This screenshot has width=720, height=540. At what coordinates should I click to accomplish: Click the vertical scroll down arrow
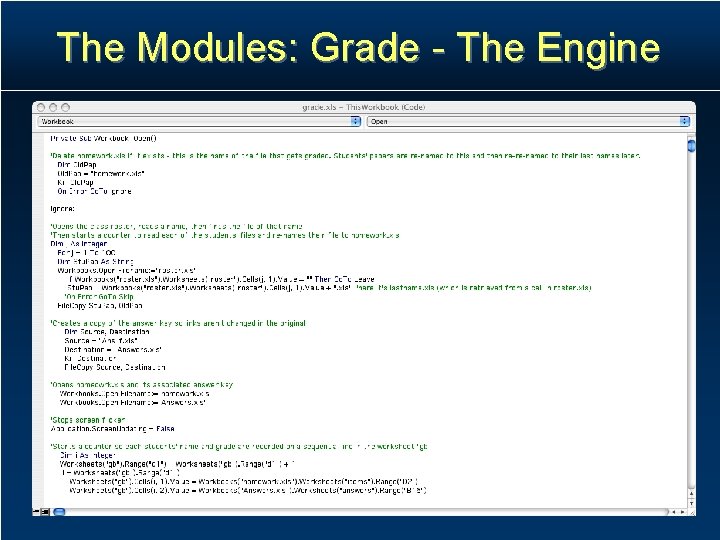(691, 503)
